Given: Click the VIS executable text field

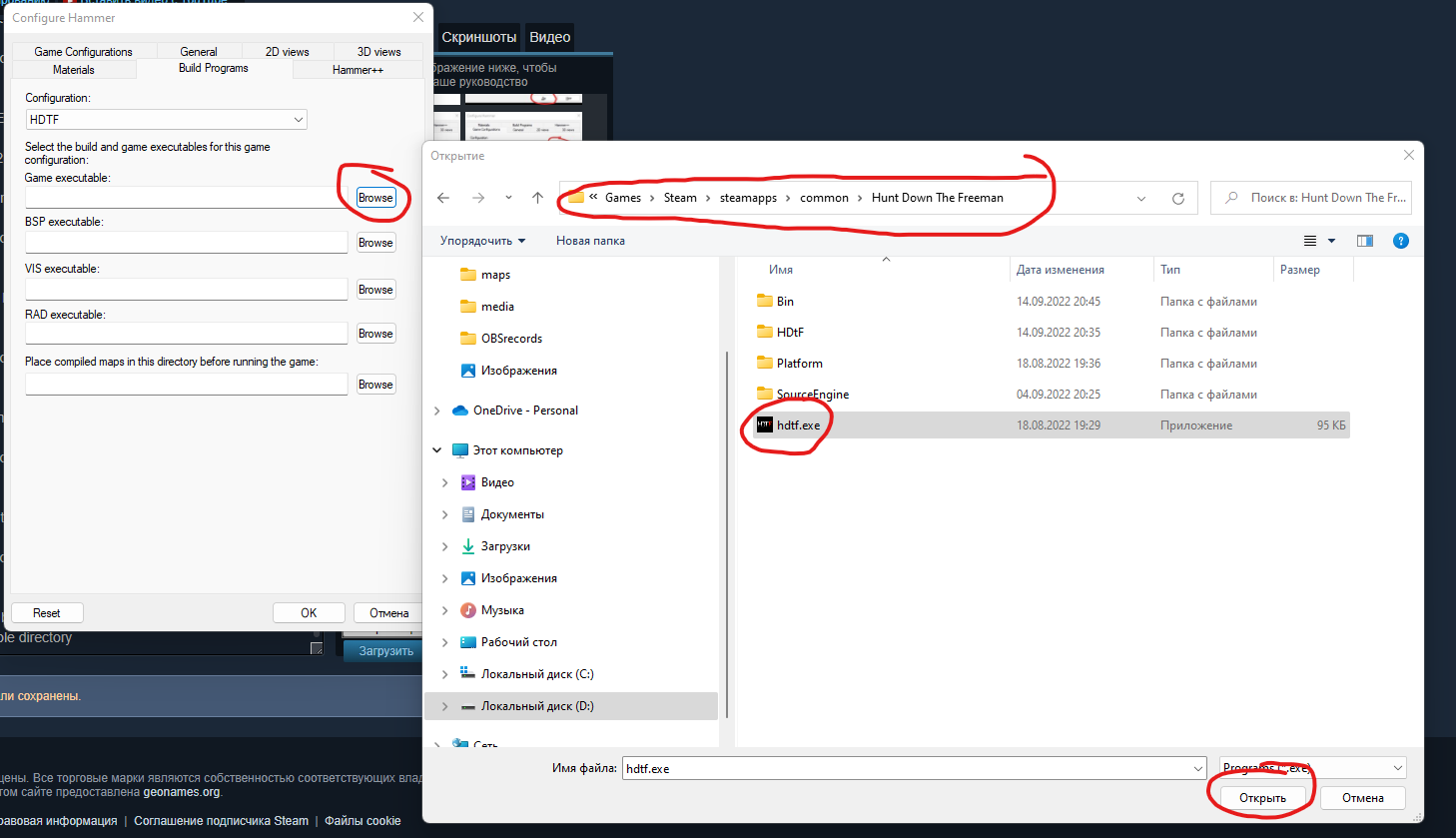Looking at the screenshot, I should coord(187,290).
